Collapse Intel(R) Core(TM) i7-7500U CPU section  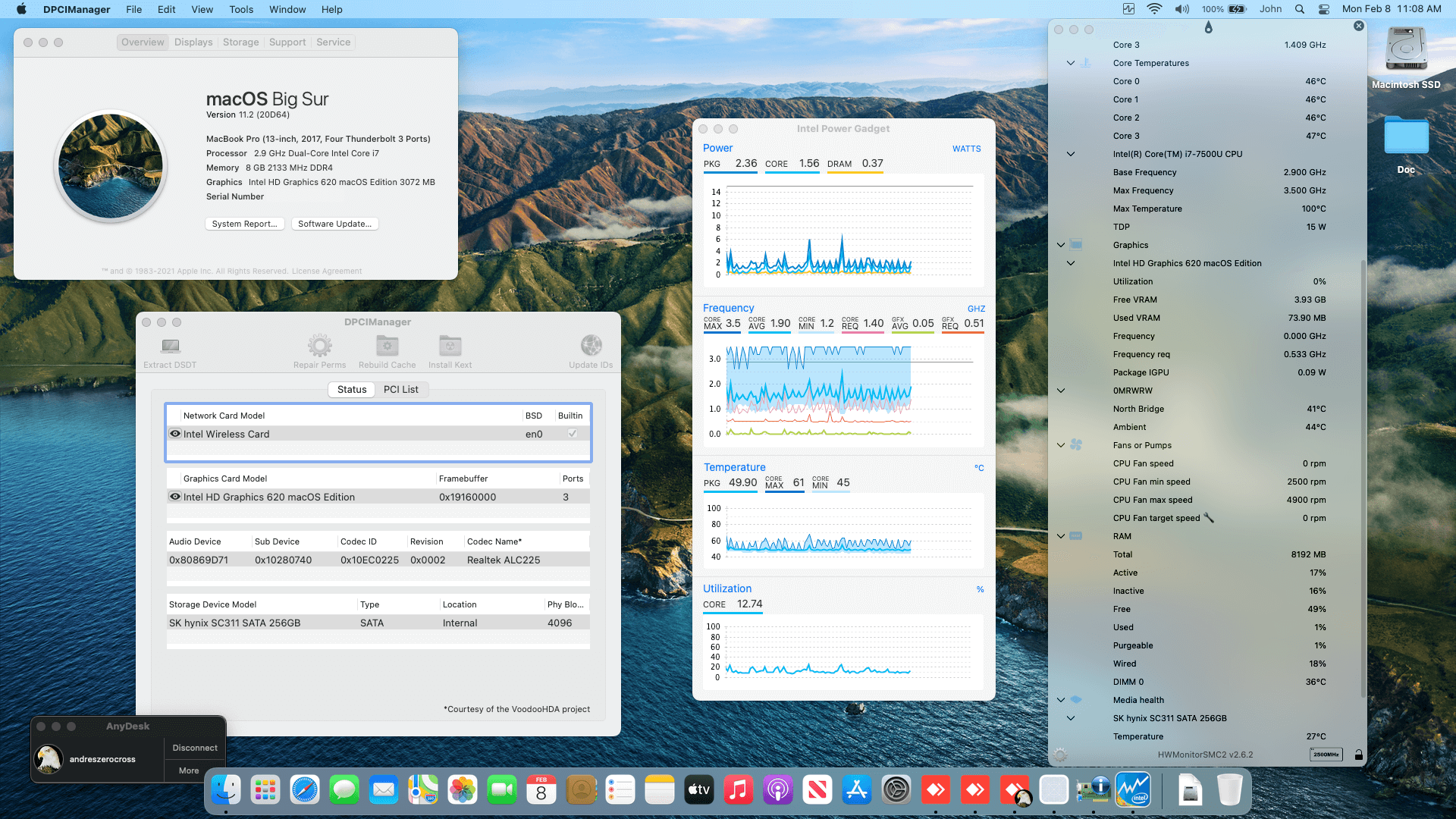point(1071,154)
